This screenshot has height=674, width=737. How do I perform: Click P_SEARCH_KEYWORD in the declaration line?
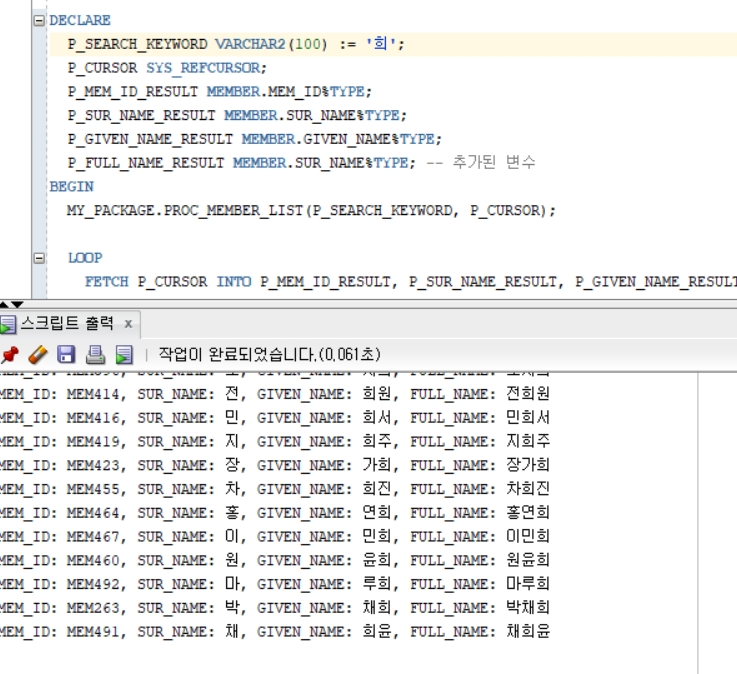pos(137,44)
